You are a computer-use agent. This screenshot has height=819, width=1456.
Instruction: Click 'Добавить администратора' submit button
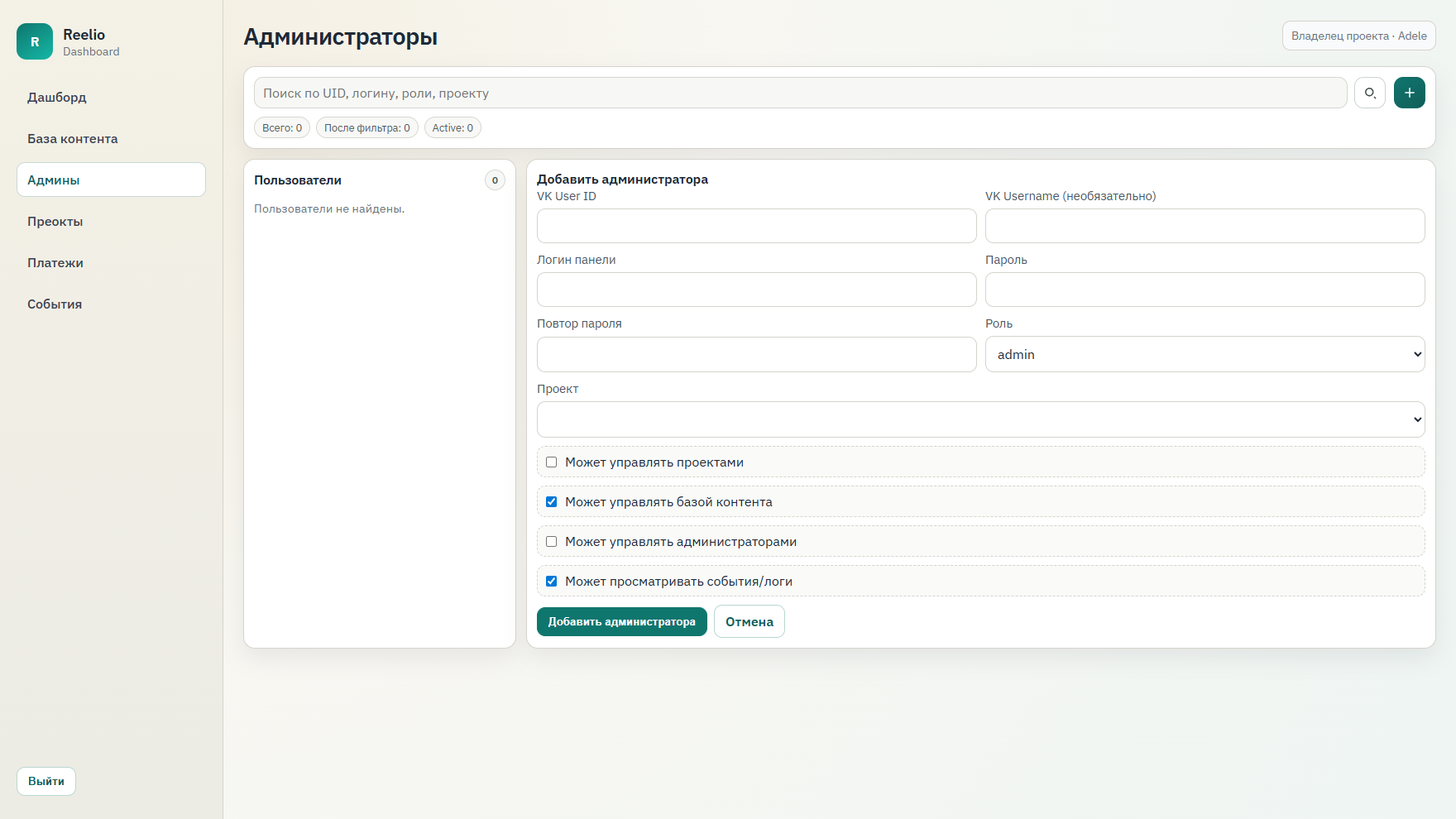pyautogui.click(x=621, y=622)
